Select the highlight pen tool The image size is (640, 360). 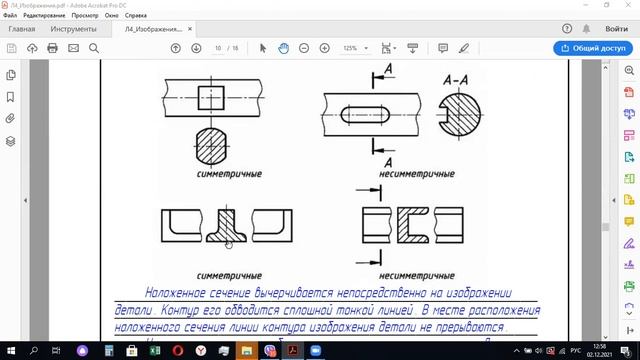pyautogui.click(x=464, y=48)
